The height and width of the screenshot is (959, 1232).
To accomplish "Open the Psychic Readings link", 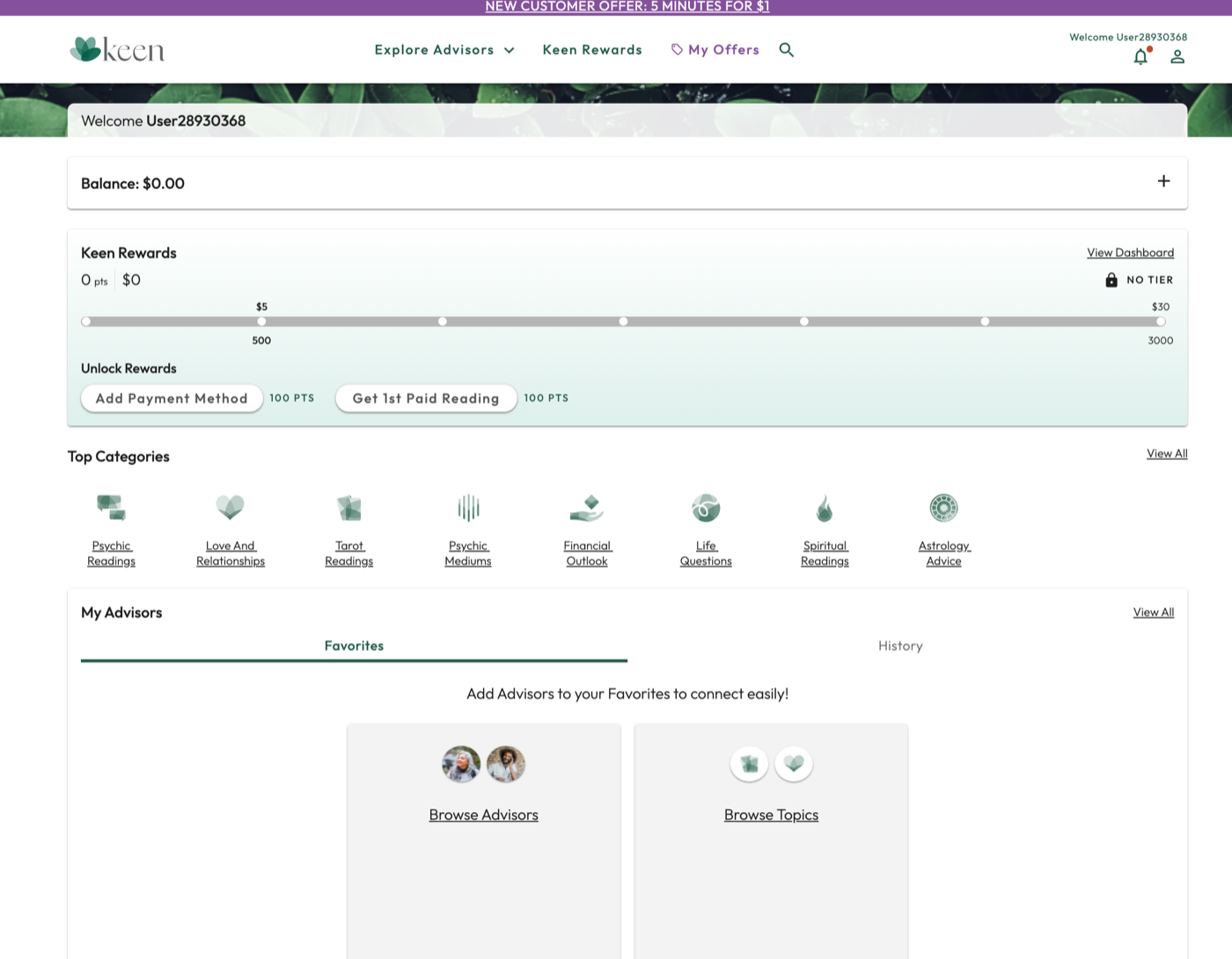I will tap(111, 553).
